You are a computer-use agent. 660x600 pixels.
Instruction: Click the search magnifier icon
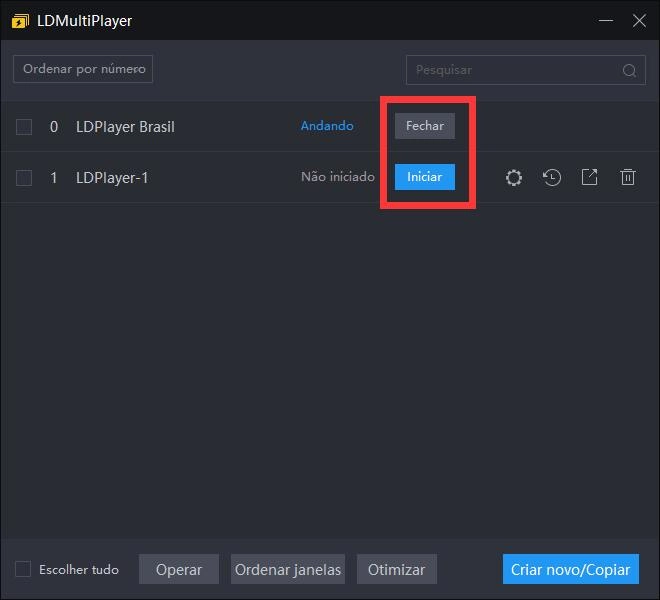pyautogui.click(x=629, y=70)
